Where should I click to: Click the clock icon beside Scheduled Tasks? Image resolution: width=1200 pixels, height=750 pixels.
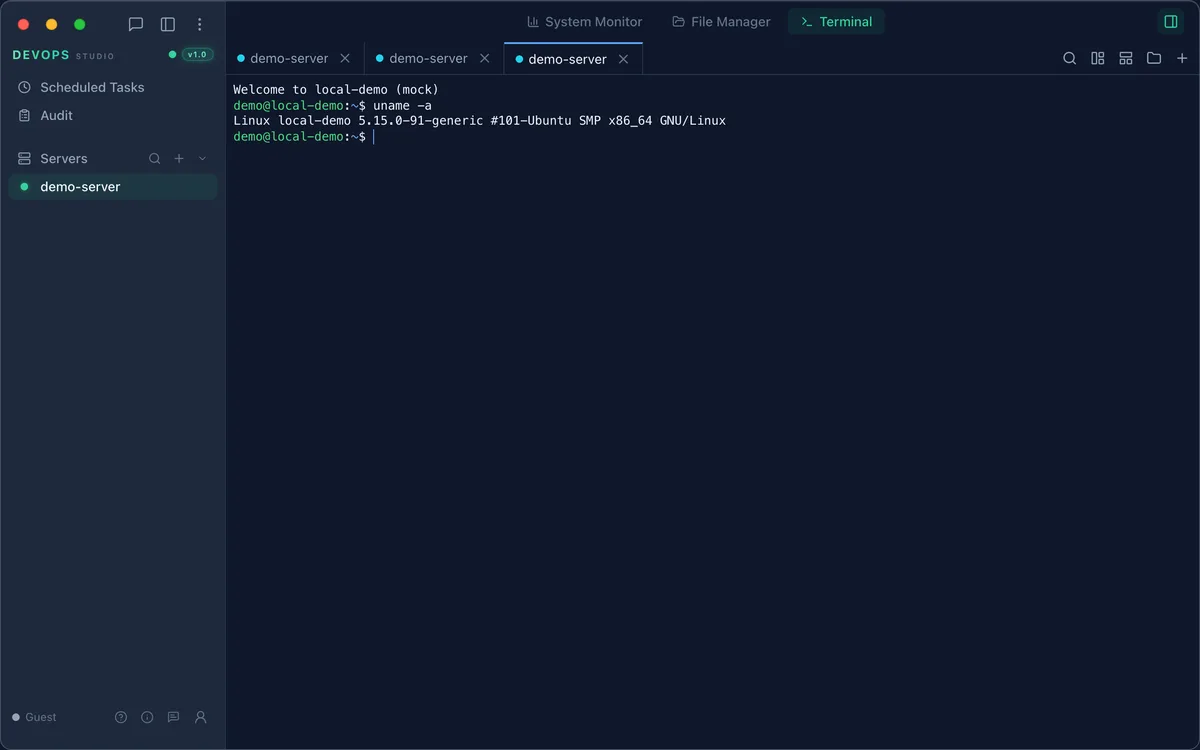pyautogui.click(x=25, y=87)
